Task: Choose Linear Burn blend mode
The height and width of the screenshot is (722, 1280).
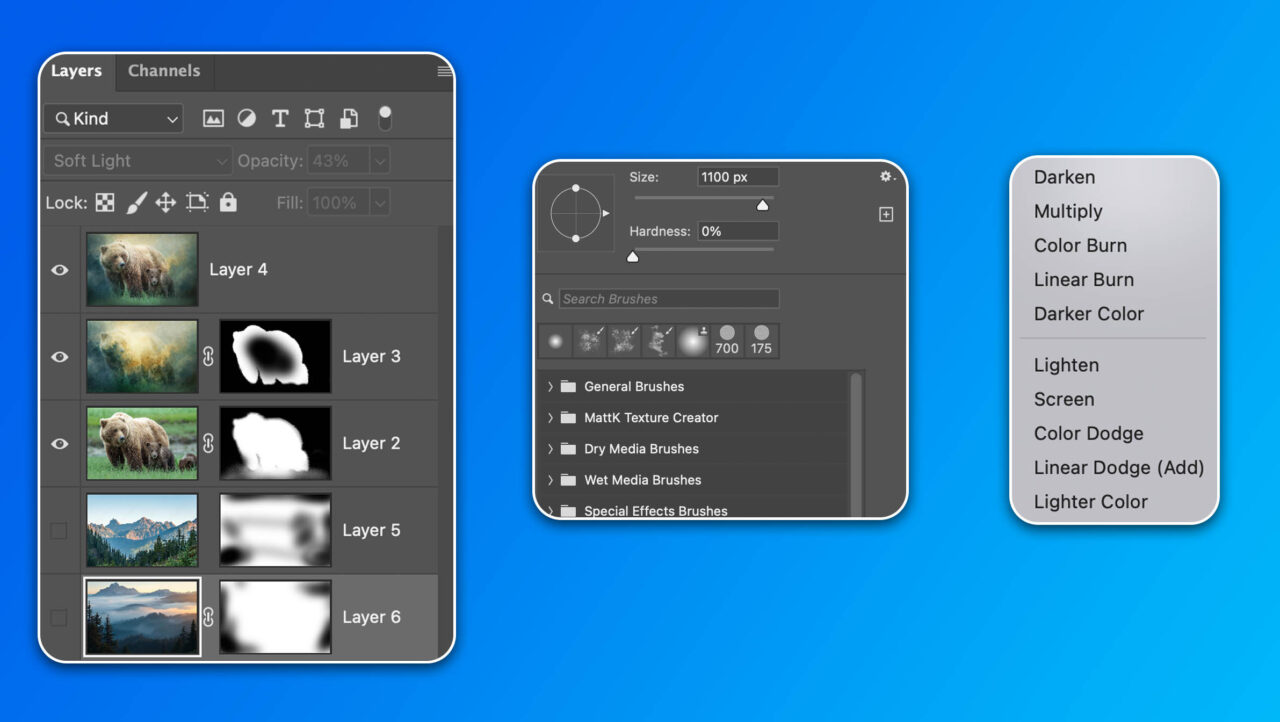Action: click(x=1084, y=279)
